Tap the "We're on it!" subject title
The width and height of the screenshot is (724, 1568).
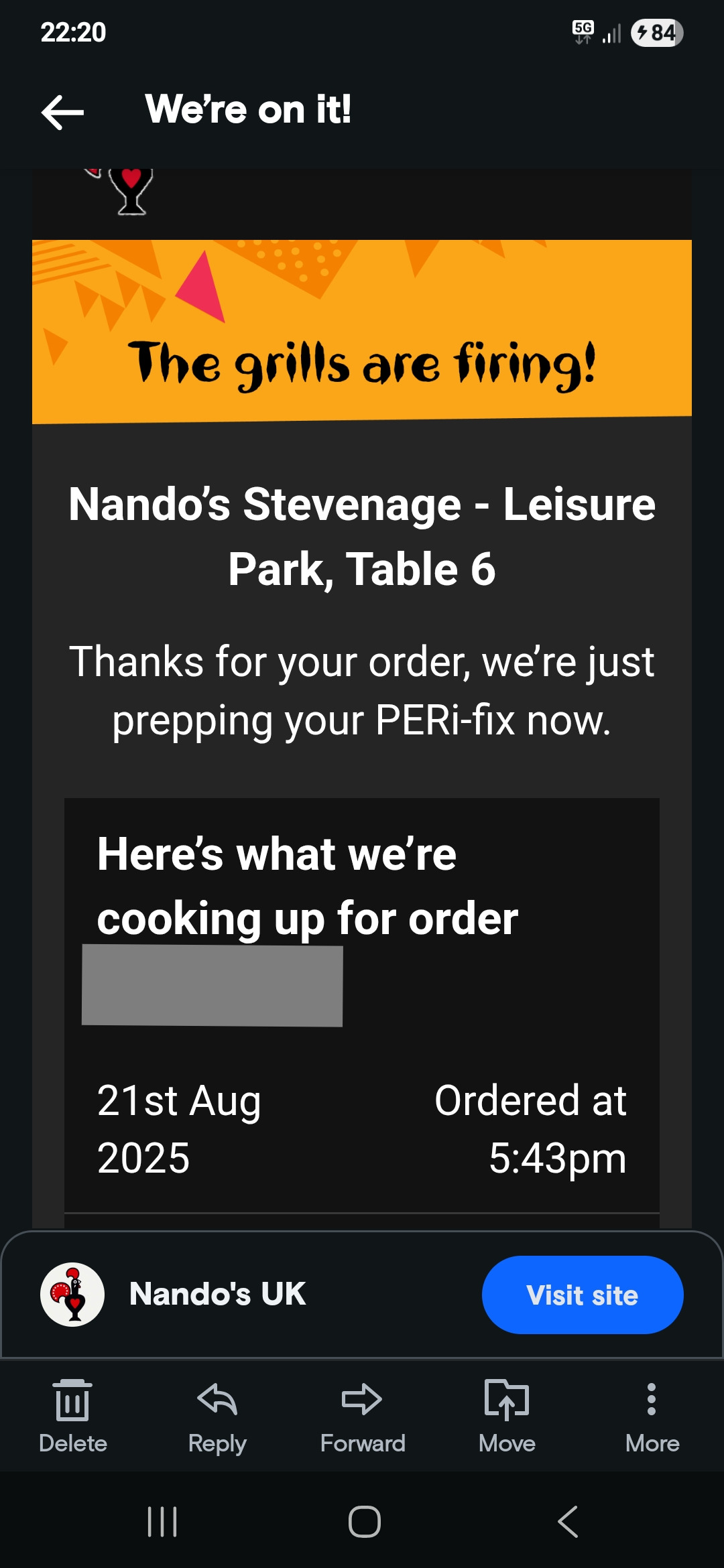[248, 109]
